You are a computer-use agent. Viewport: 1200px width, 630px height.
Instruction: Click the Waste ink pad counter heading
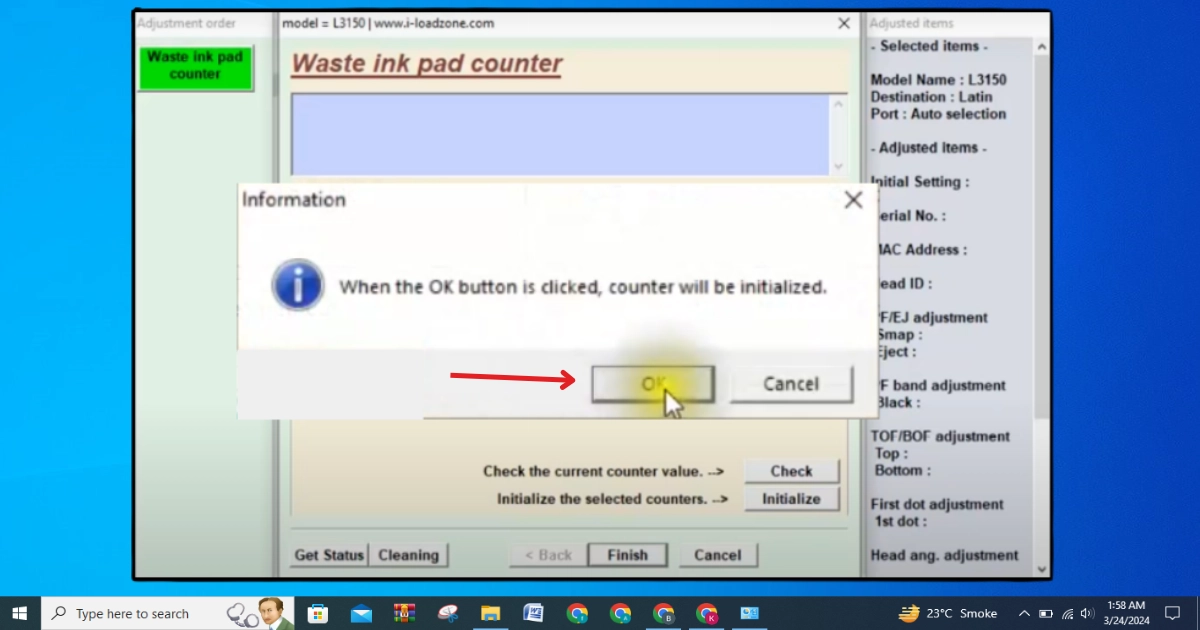pos(427,64)
